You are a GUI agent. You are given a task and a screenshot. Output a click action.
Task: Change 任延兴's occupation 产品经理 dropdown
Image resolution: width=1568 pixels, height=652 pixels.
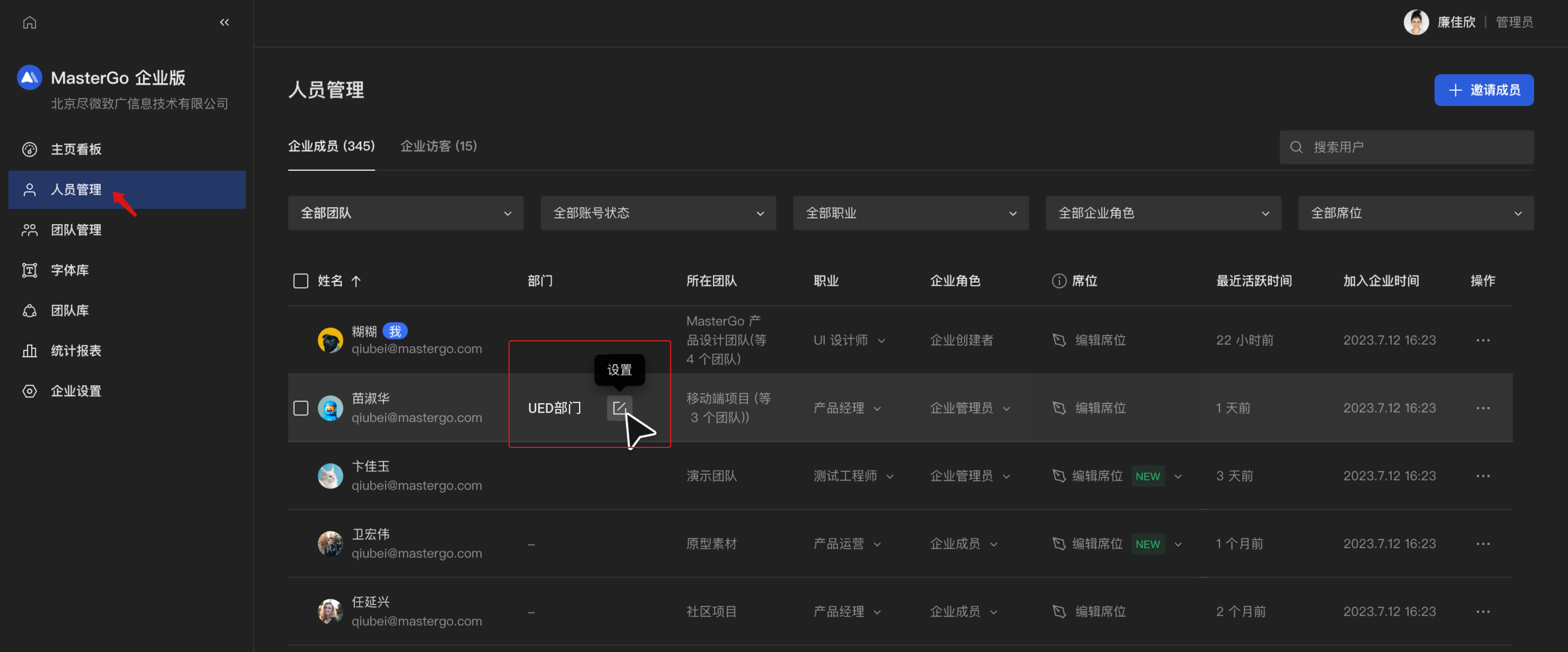(847, 611)
